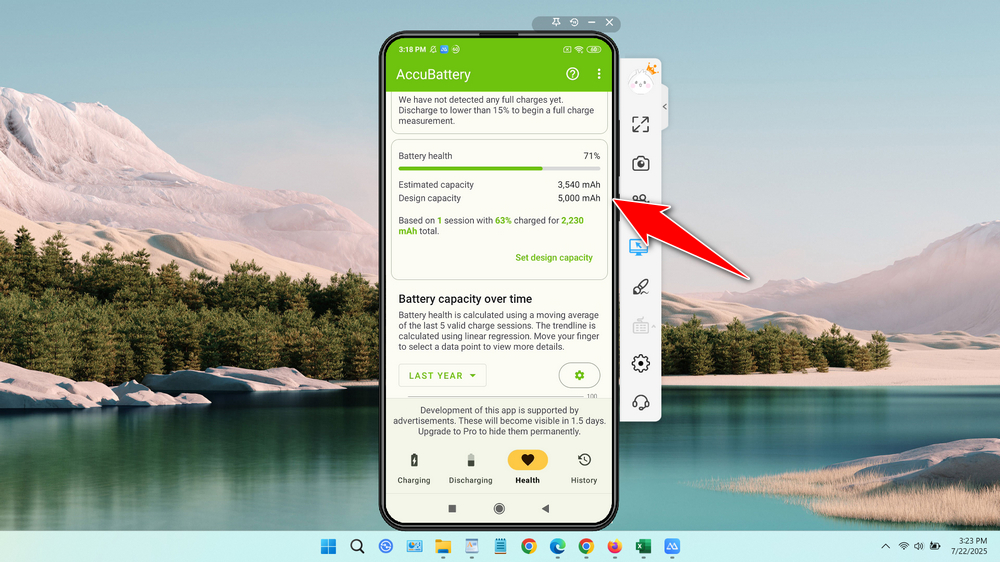Select the Health tab
The image size is (1000, 562).
[x=527, y=468]
